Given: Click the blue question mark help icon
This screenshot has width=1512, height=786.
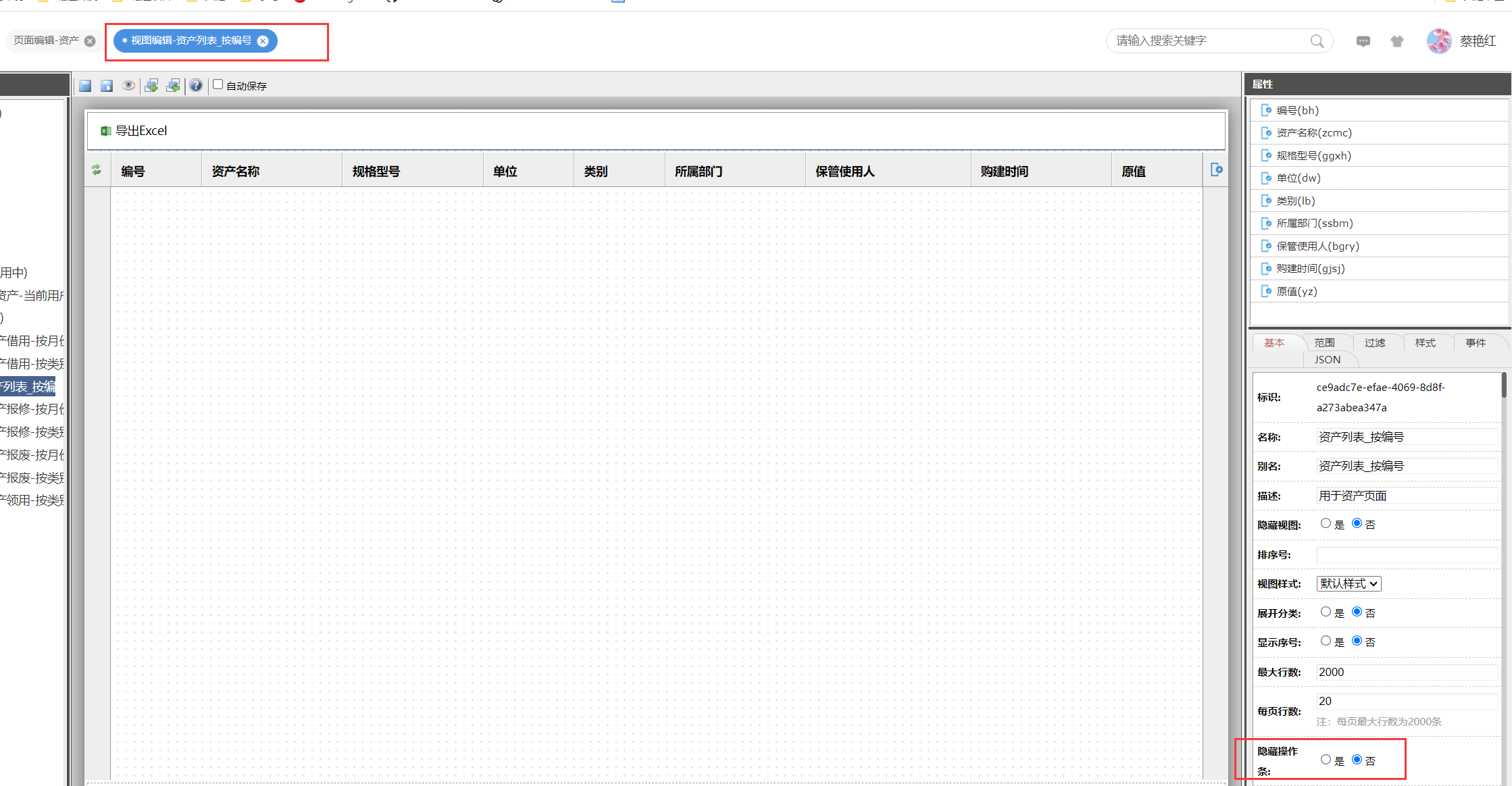Looking at the screenshot, I should coord(196,86).
